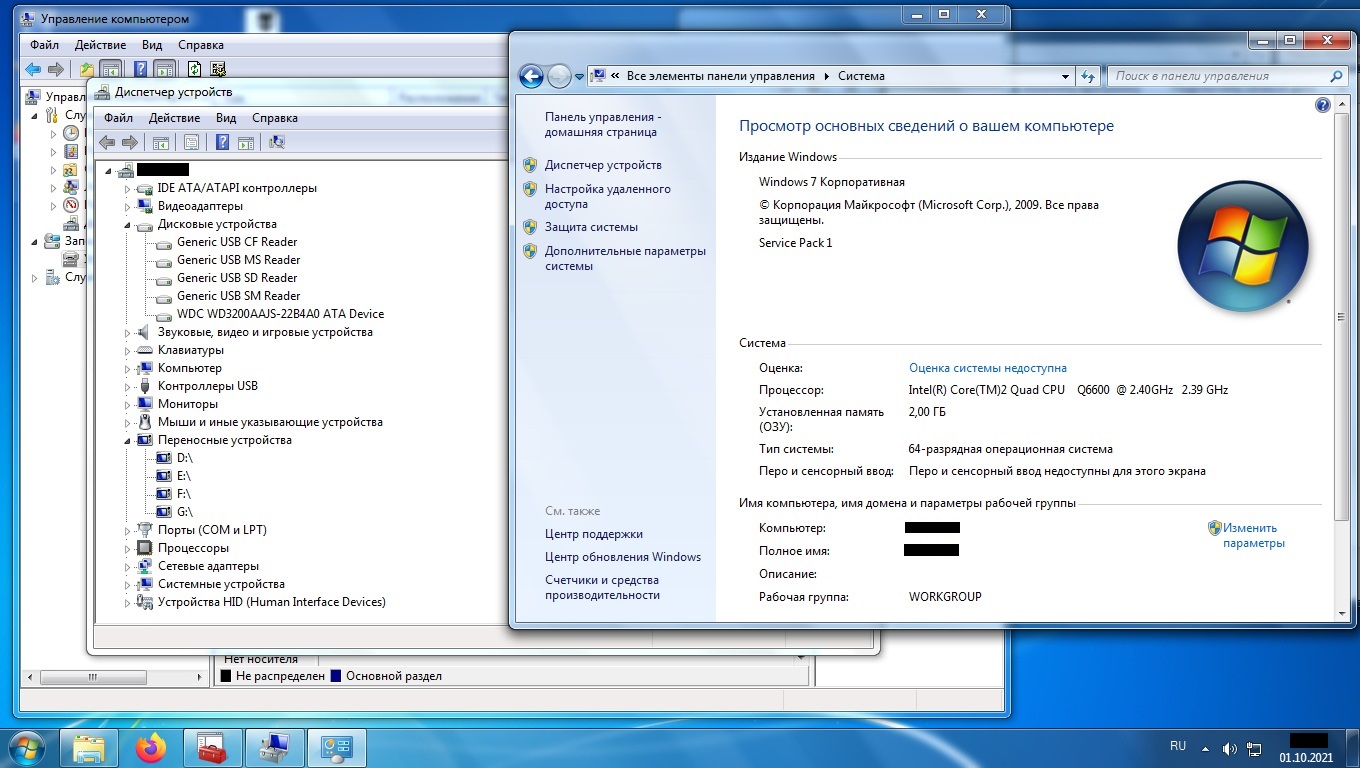
Task: Open Properties icon in Device Manager toolbar
Action: tap(192, 142)
